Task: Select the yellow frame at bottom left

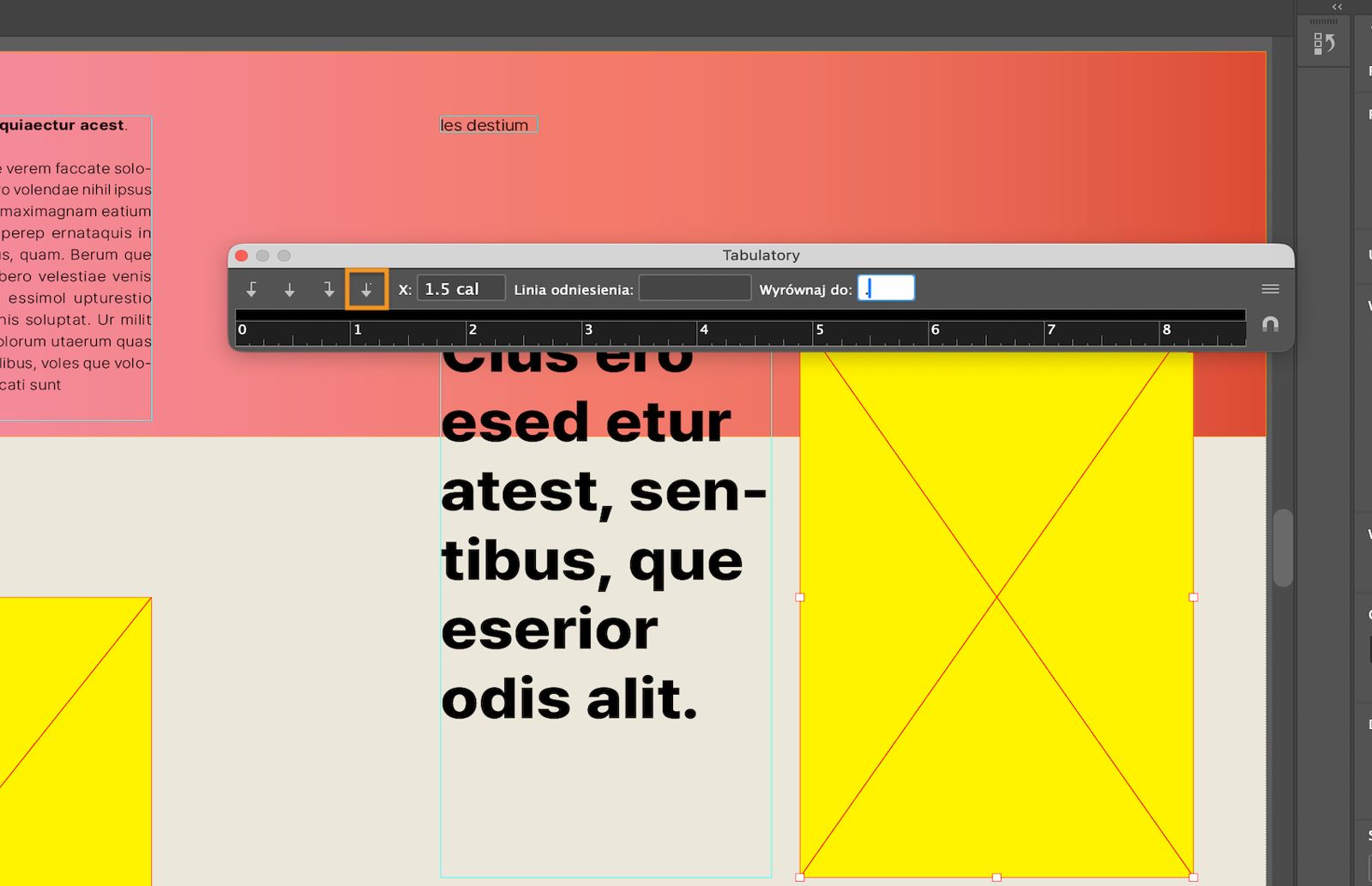Action: pos(75,741)
